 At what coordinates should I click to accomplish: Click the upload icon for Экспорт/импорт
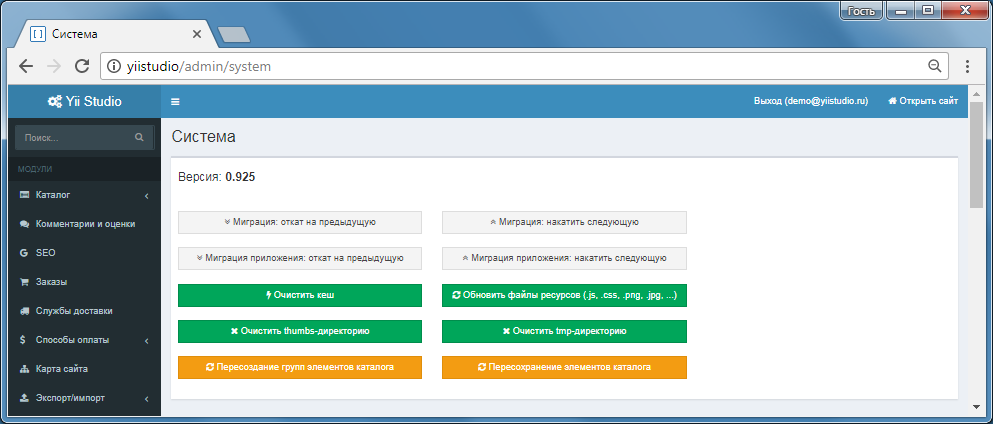click(24, 398)
